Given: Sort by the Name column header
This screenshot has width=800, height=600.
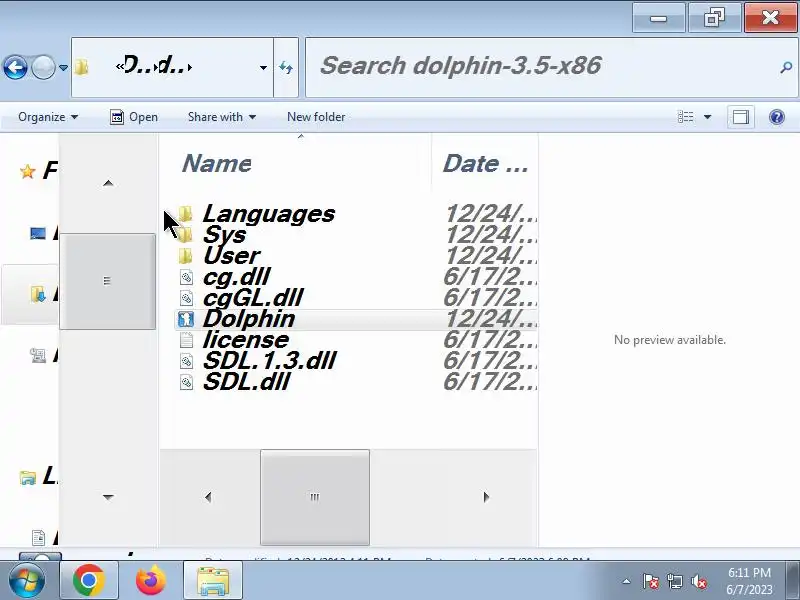Looking at the screenshot, I should pyautogui.click(x=295, y=164).
